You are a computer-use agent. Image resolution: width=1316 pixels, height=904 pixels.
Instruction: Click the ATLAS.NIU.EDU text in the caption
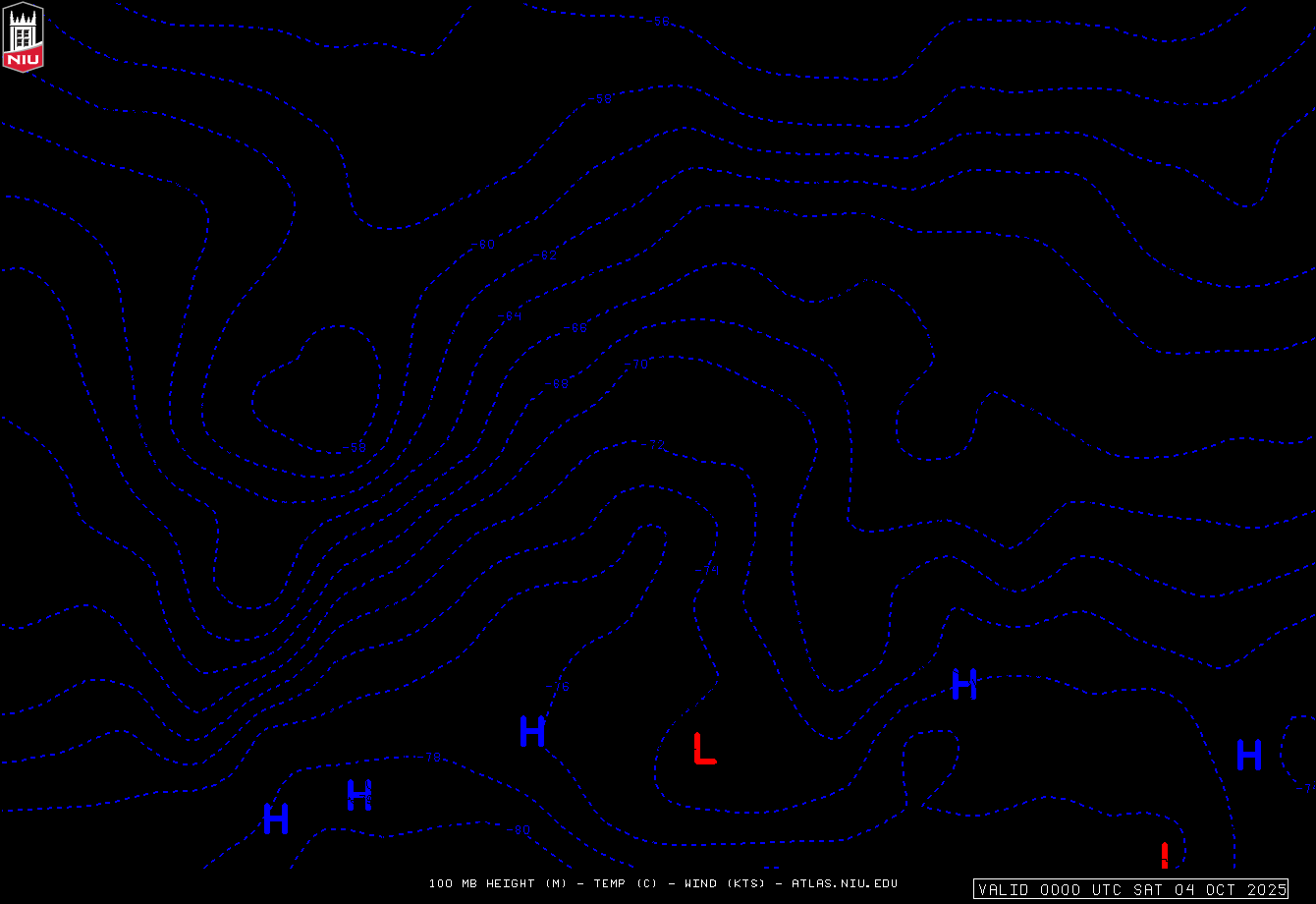(x=845, y=883)
